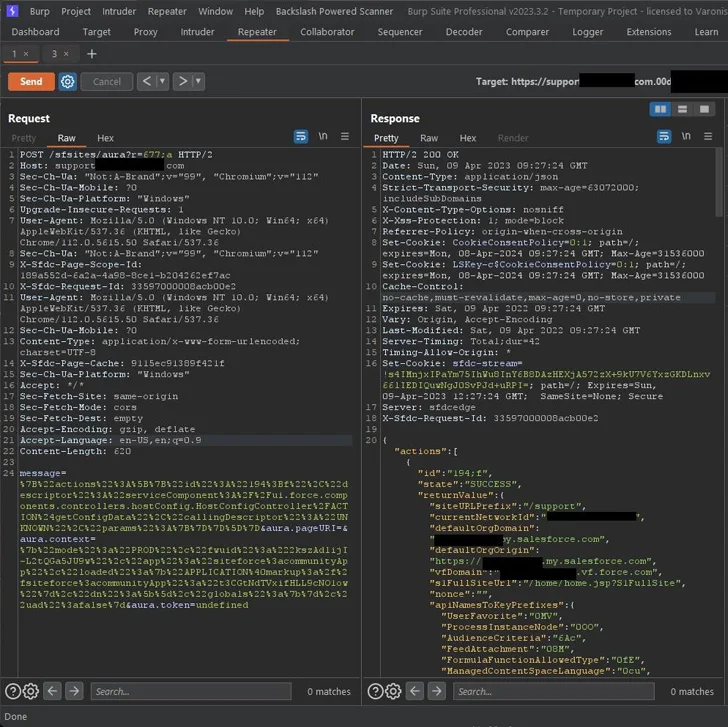Switch to the Decoder tab
728x727 pixels.
coord(464,32)
